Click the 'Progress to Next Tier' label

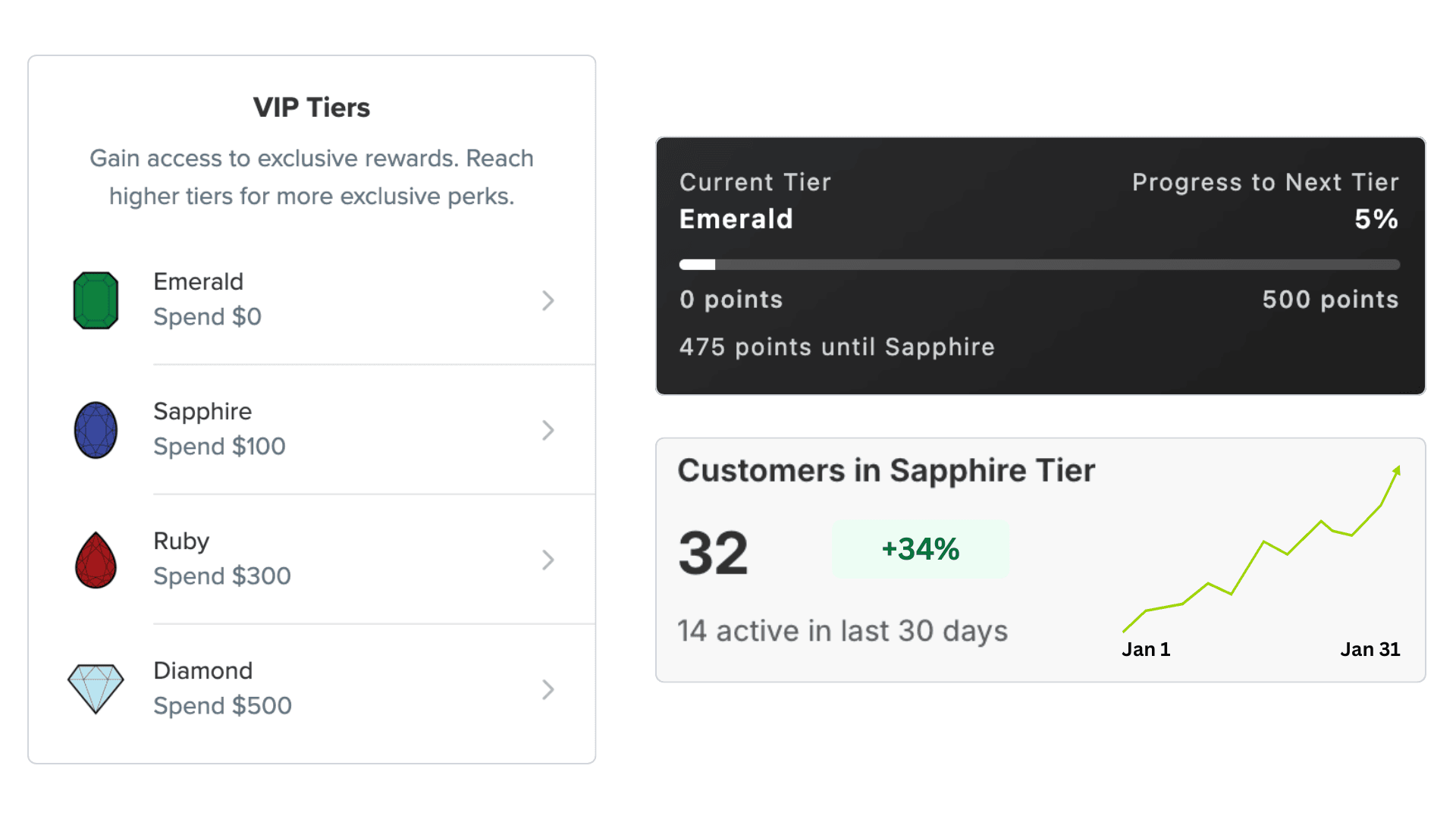pos(1265,182)
